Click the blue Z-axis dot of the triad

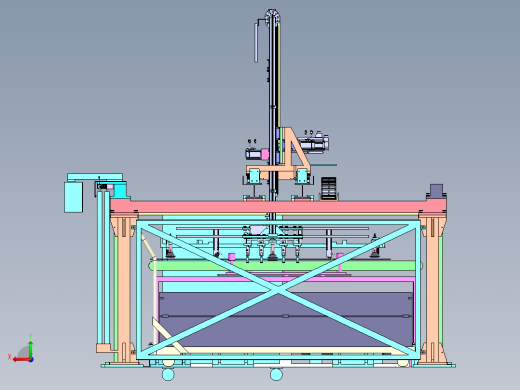(31, 360)
